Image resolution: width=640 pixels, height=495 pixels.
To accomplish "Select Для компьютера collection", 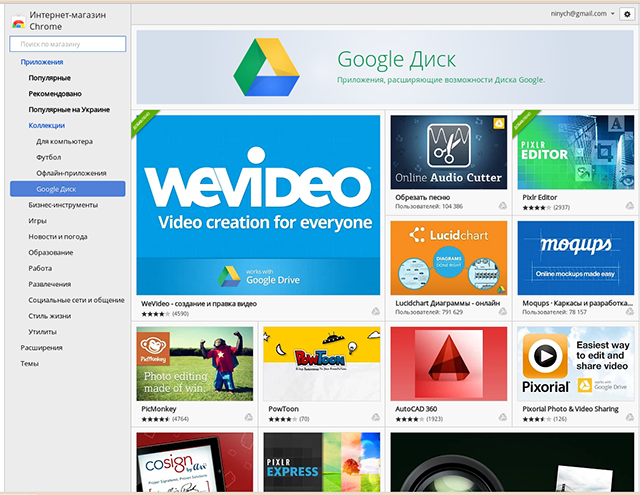I will pos(64,142).
